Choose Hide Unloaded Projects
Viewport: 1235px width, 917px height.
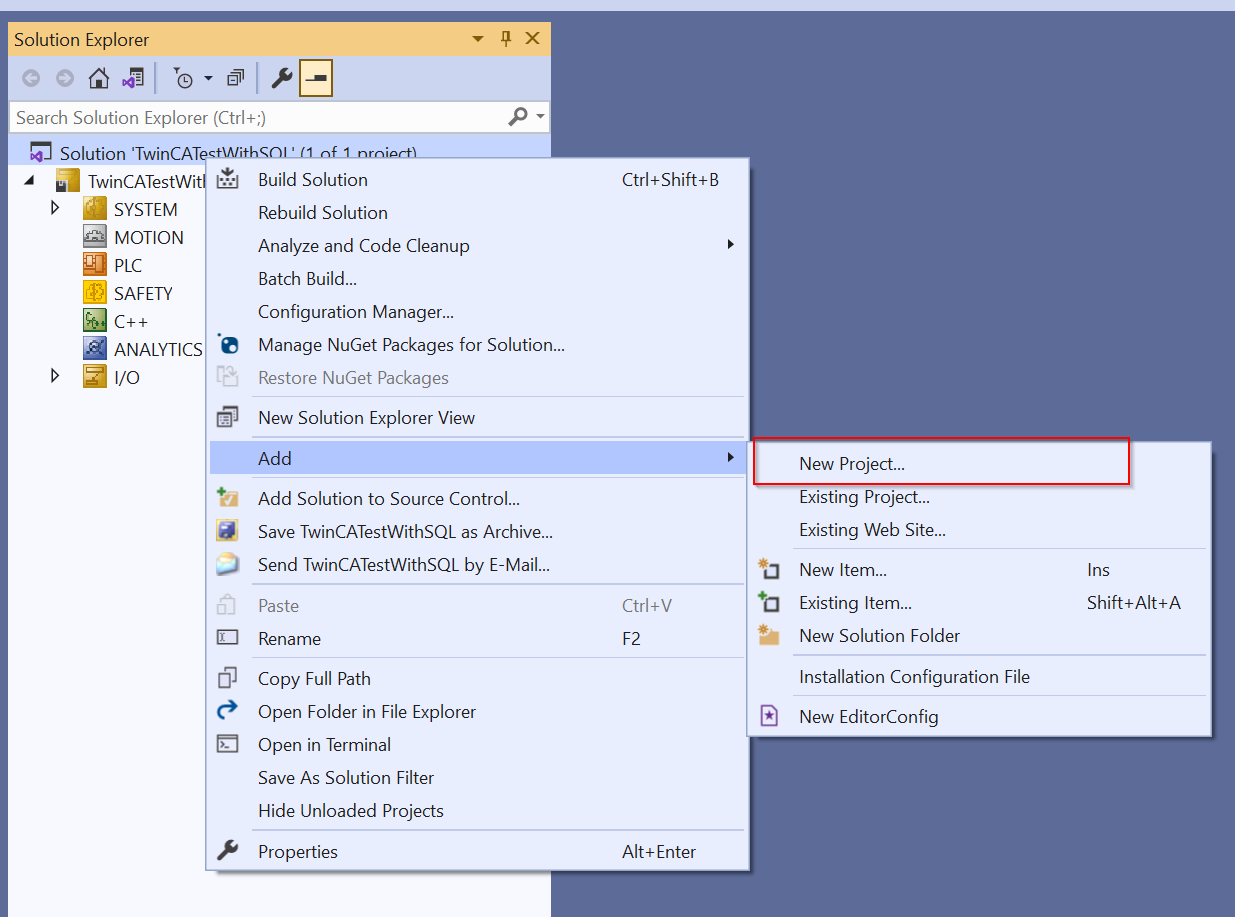(477, 811)
